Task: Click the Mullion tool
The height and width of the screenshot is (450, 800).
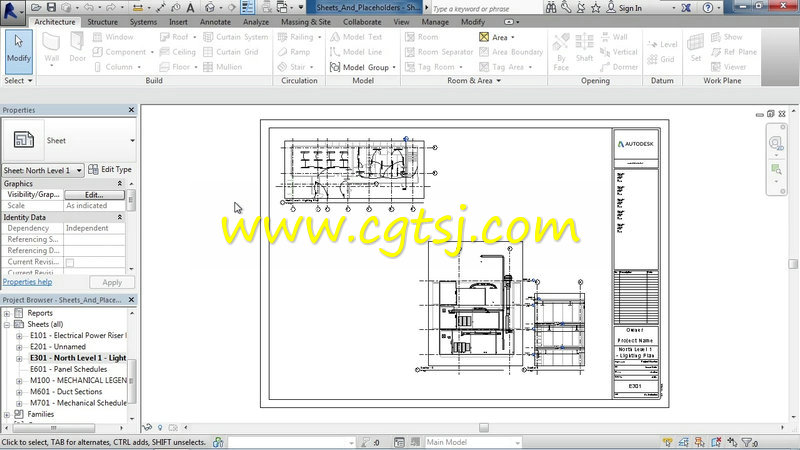Action: (x=222, y=67)
